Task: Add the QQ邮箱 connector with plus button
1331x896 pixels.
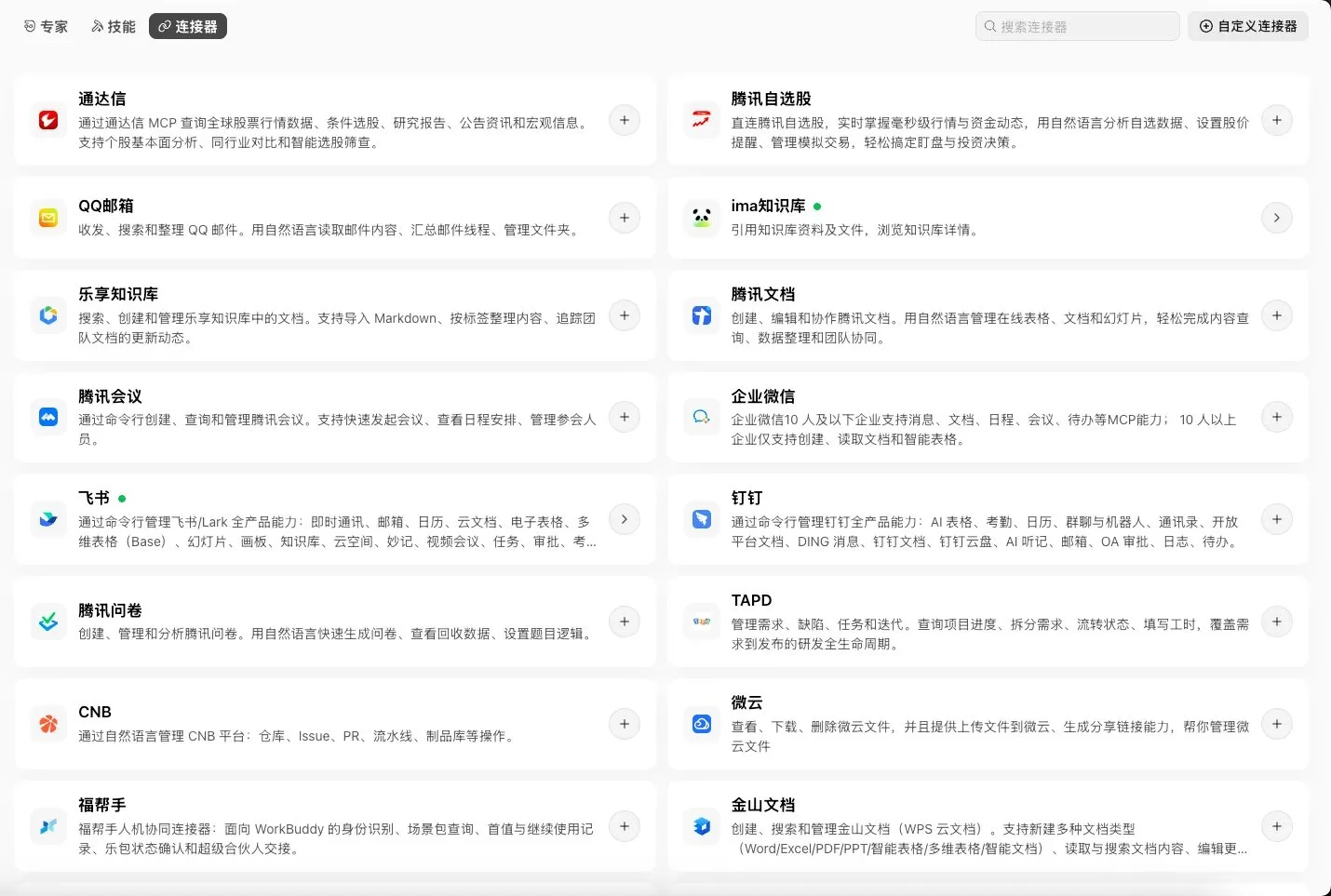Action: [x=625, y=218]
